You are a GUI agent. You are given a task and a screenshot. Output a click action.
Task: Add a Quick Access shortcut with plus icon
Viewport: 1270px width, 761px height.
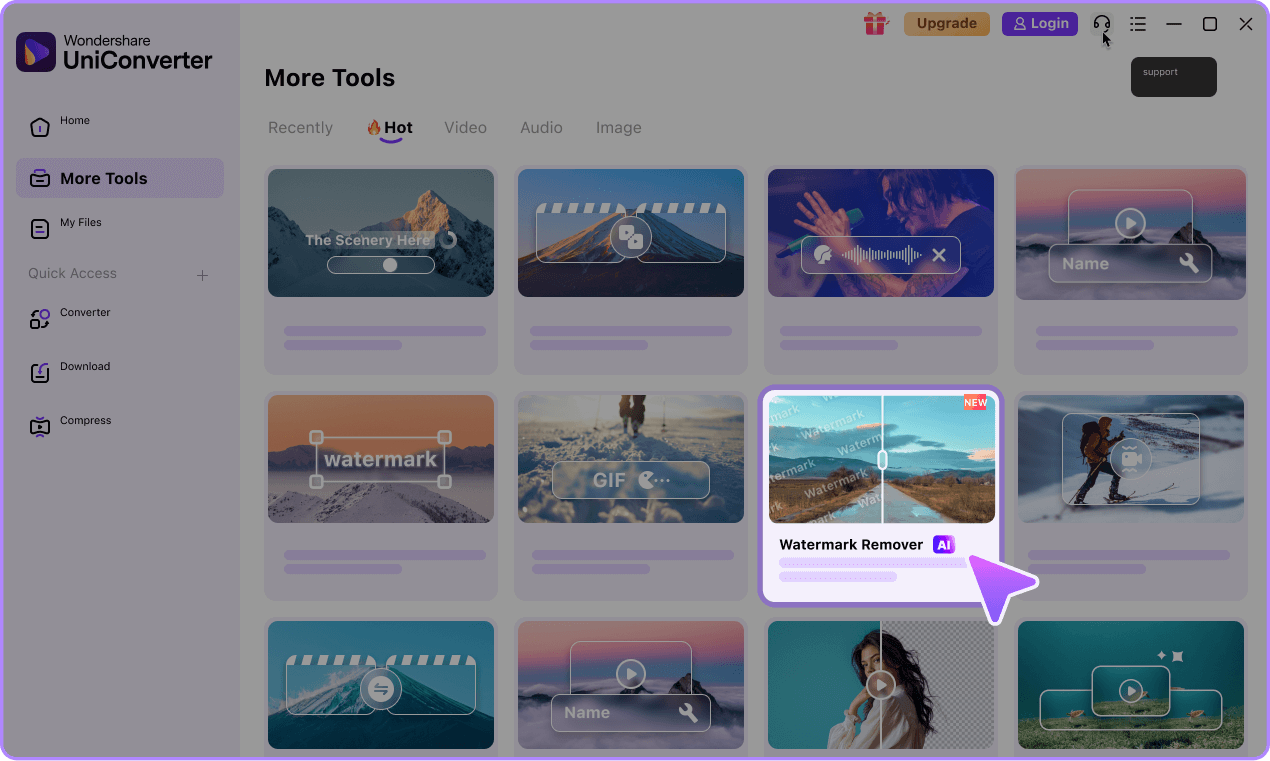[x=202, y=275]
